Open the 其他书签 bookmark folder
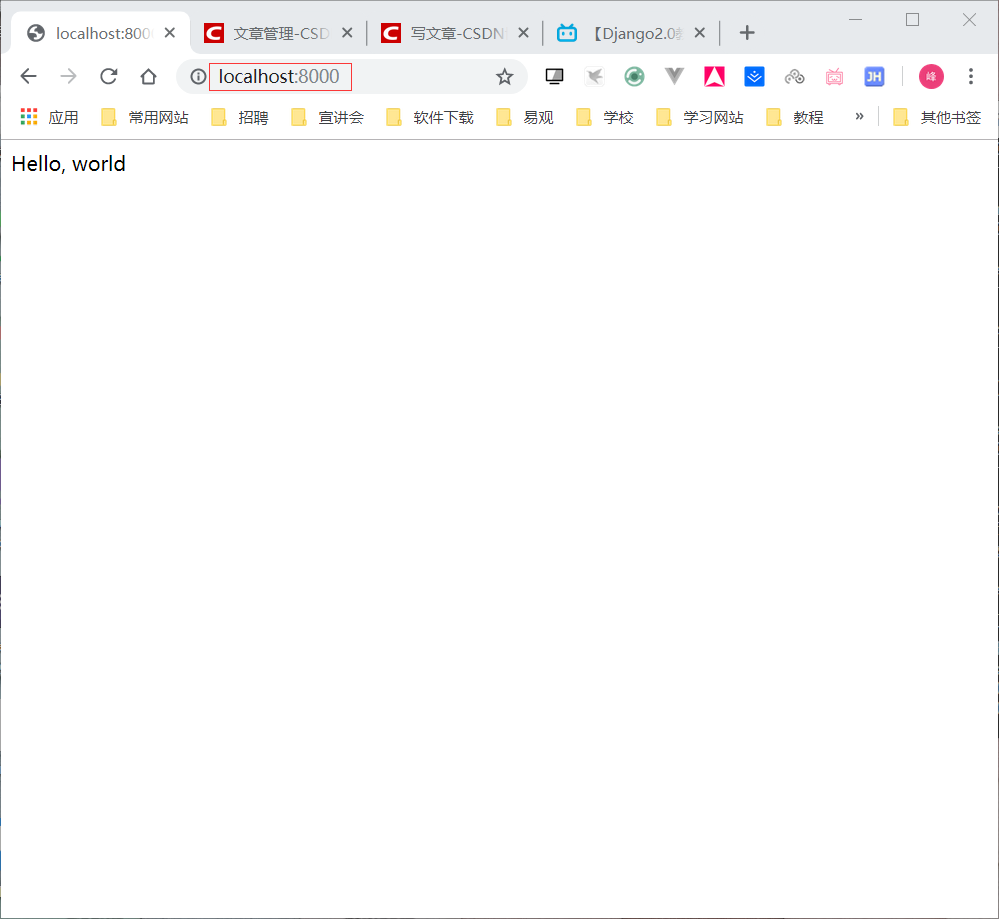 (937, 117)
